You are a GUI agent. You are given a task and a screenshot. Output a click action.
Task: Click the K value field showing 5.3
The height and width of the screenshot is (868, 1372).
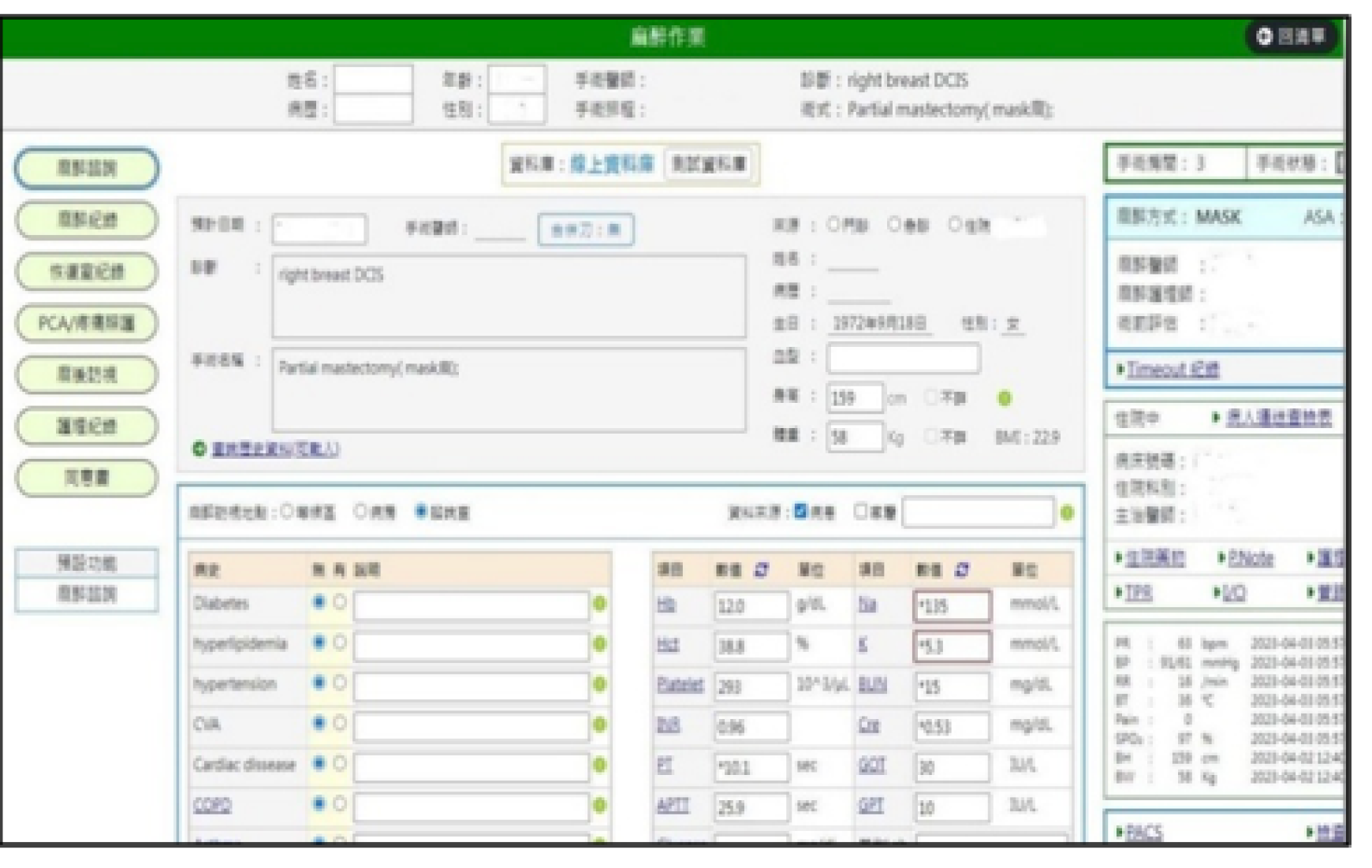[952, 646]
